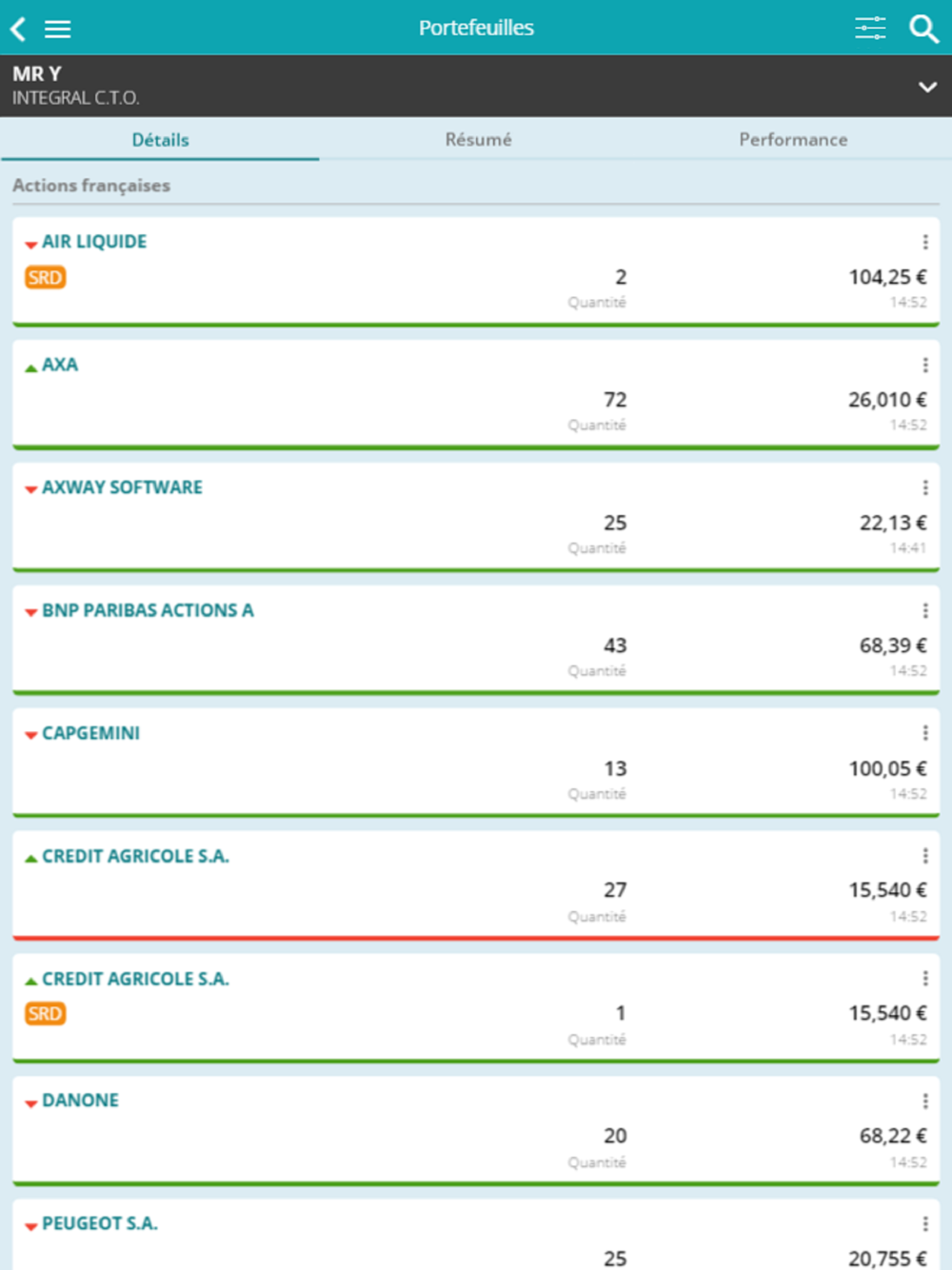The image size is (952, 1270).
Task: Open CAPGEMINI three-dot options menu
Action: [925, 733]
